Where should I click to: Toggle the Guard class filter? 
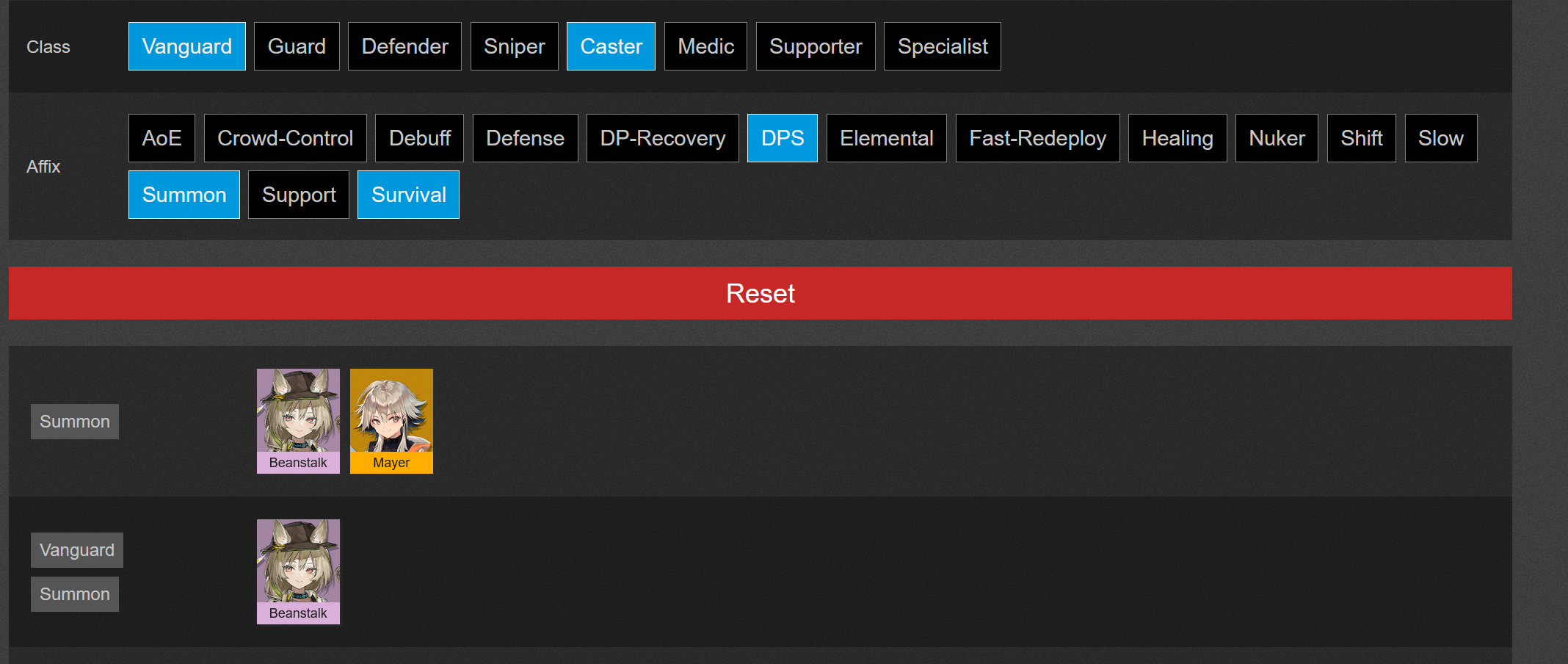pyautogui.click(x=297, y=46)
